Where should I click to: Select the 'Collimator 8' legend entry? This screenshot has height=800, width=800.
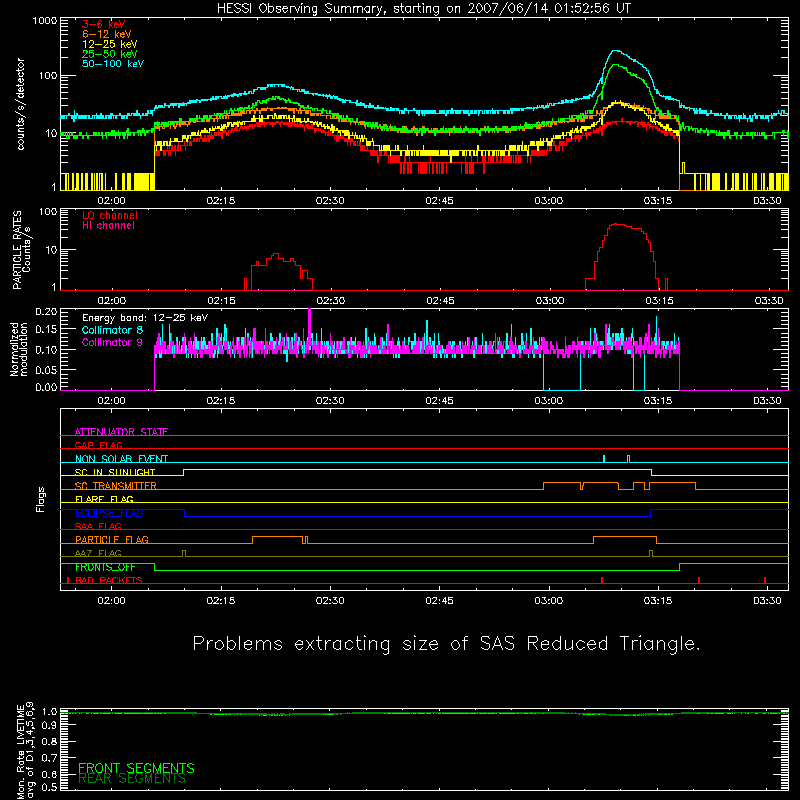112,330
